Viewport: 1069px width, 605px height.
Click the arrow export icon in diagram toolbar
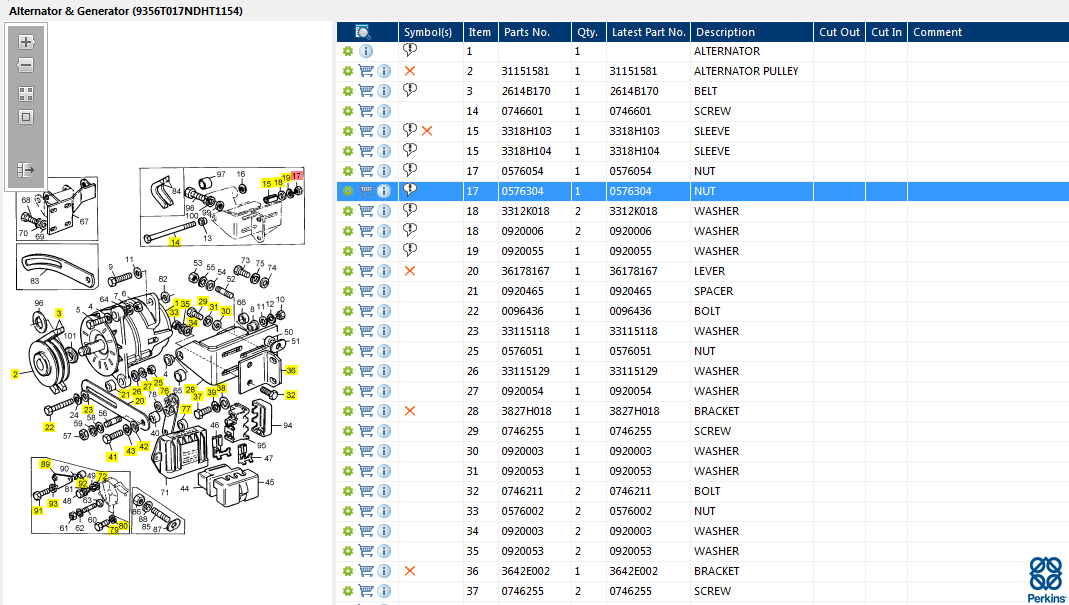(26, 170)
